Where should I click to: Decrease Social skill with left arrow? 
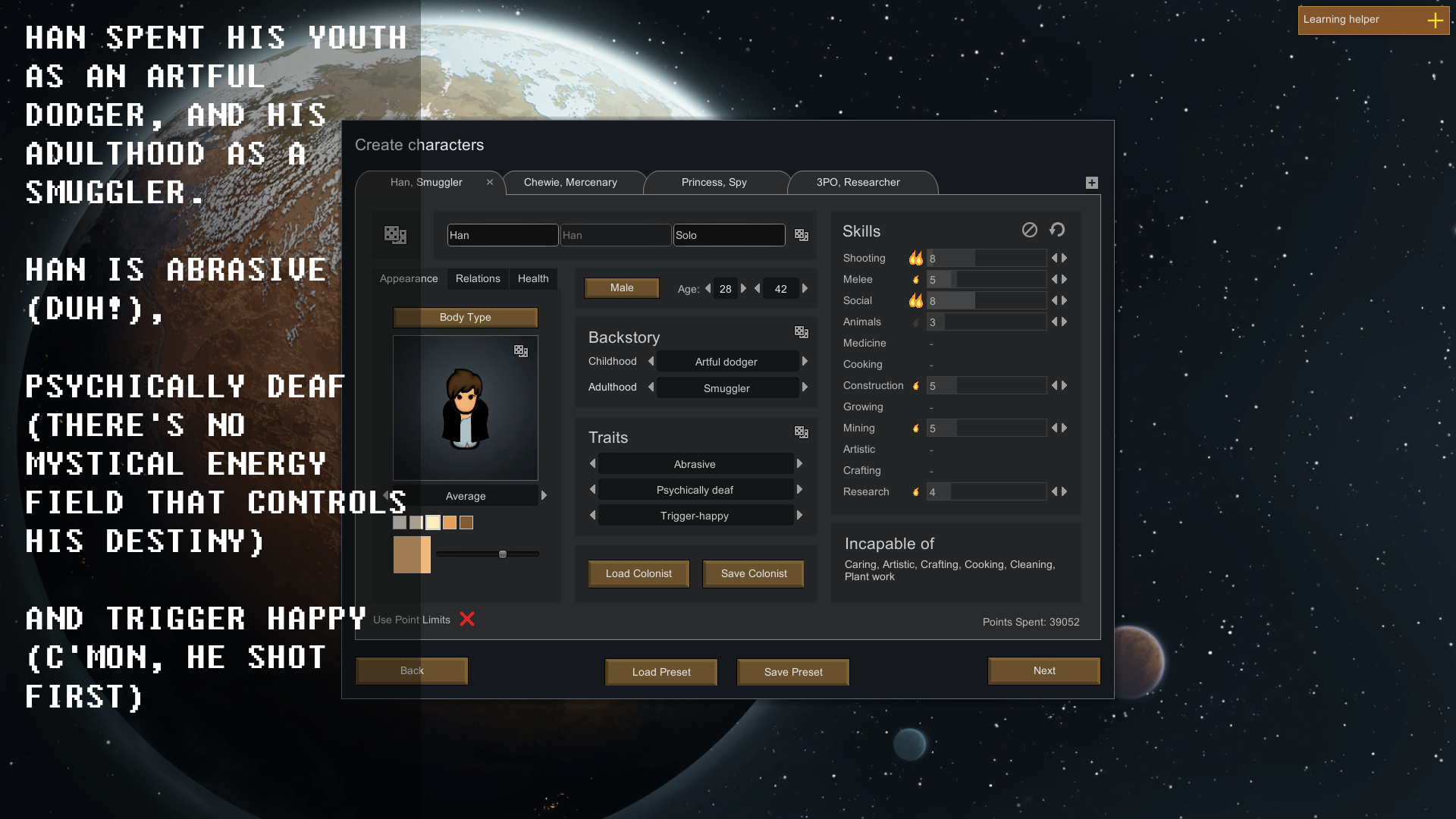pos(1054,301)
